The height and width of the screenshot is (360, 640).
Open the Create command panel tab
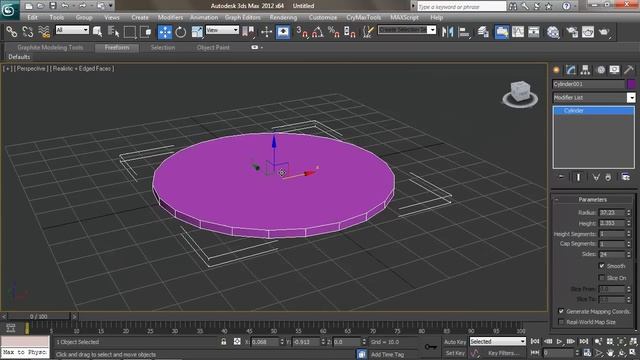click(556, 70)
